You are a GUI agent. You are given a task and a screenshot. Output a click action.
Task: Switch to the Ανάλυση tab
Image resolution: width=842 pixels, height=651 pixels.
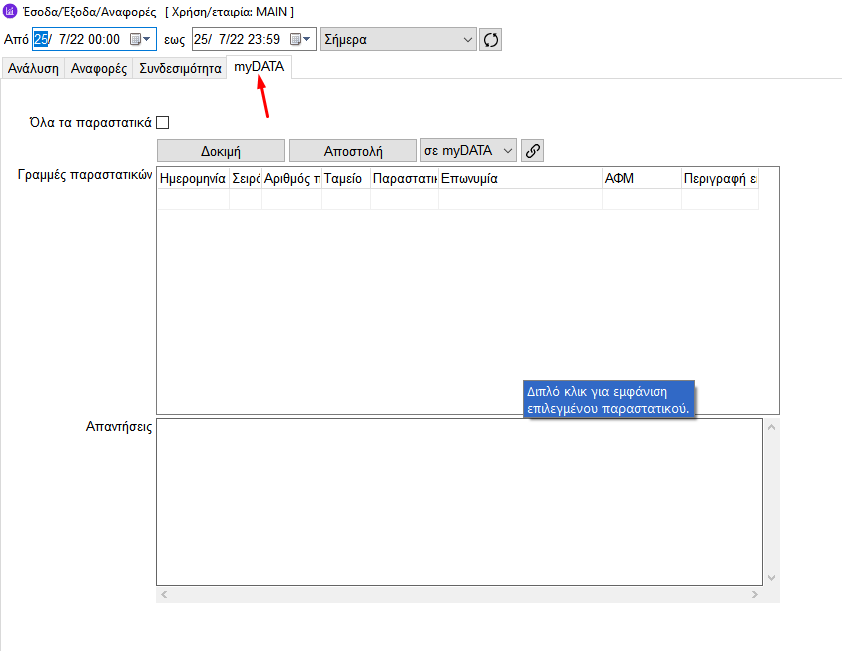[33, 68]
